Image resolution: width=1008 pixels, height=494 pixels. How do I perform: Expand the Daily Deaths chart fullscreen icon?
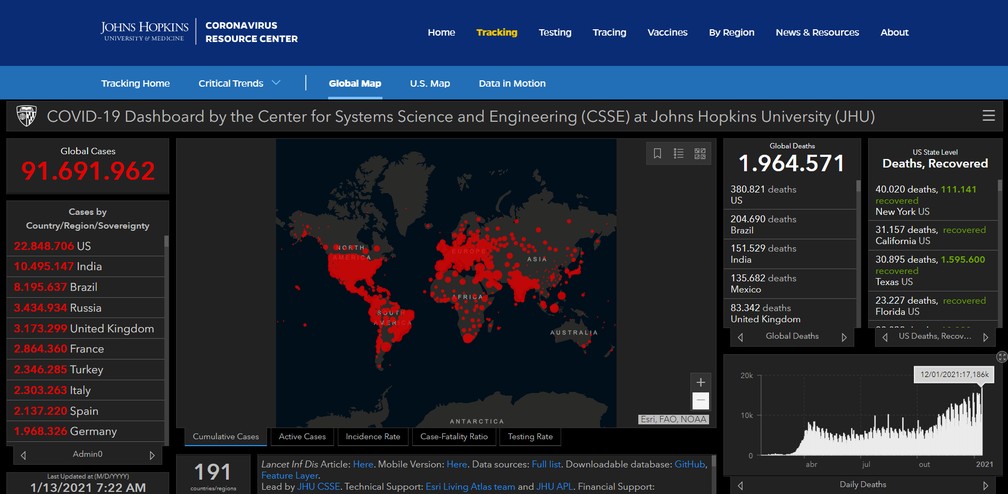[x=1002, y=356]
